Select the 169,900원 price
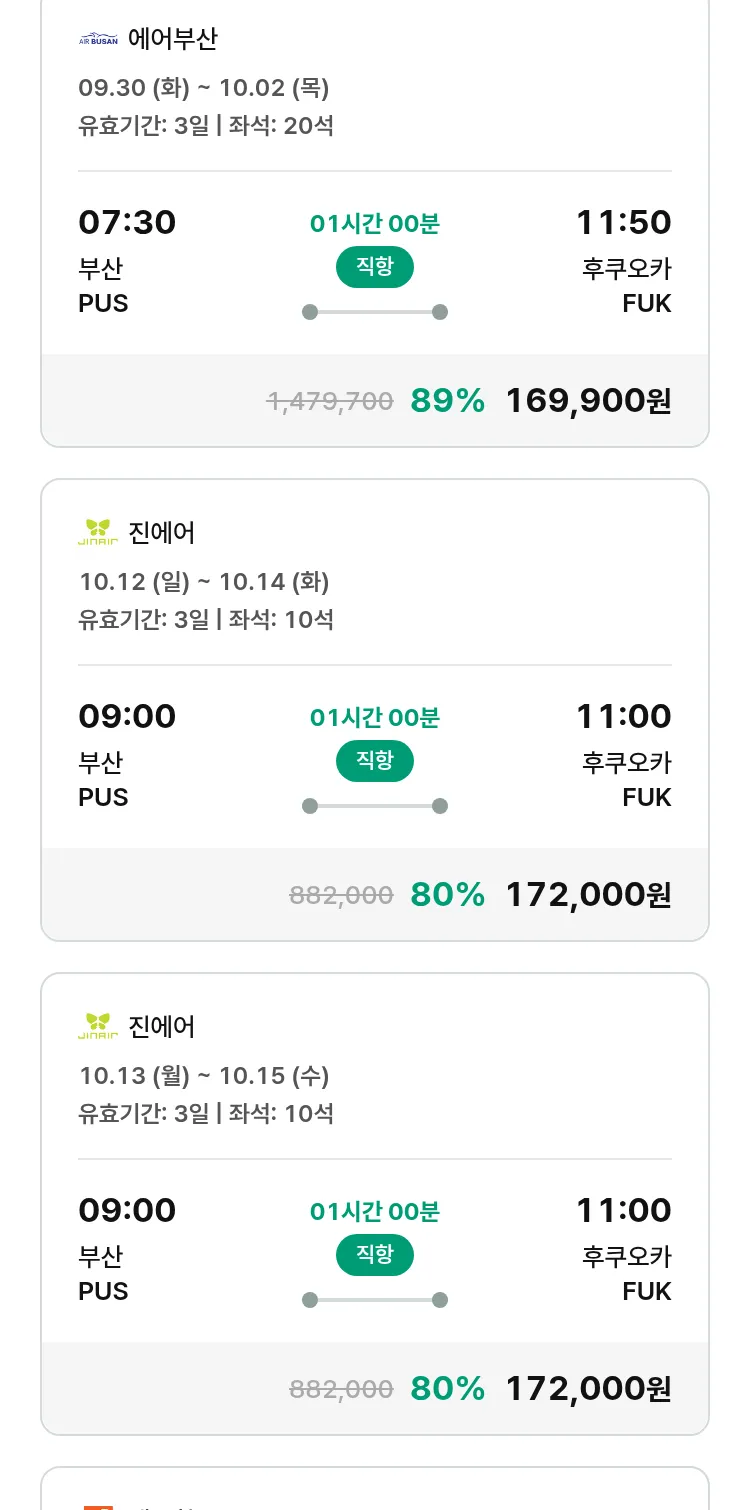The image size is (750, 1510). pyautogui.click(x=588, y=401)
